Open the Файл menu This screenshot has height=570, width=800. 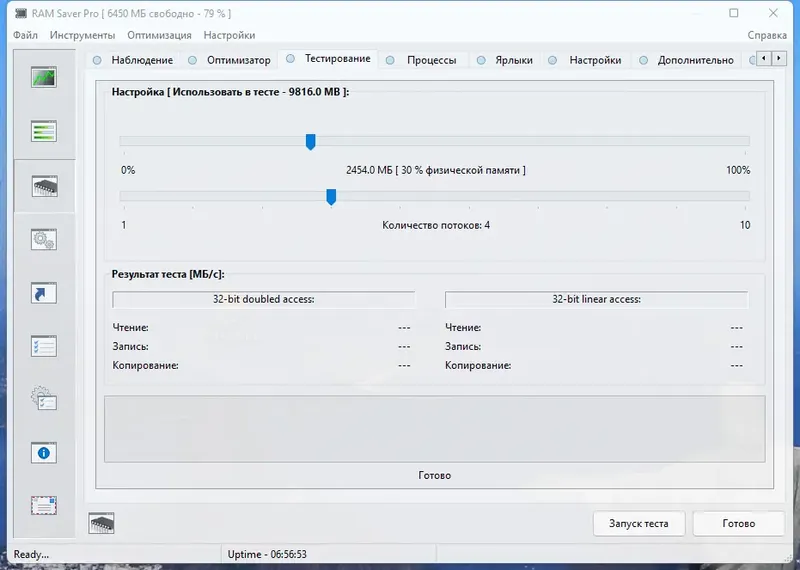[x=26, y=35]
